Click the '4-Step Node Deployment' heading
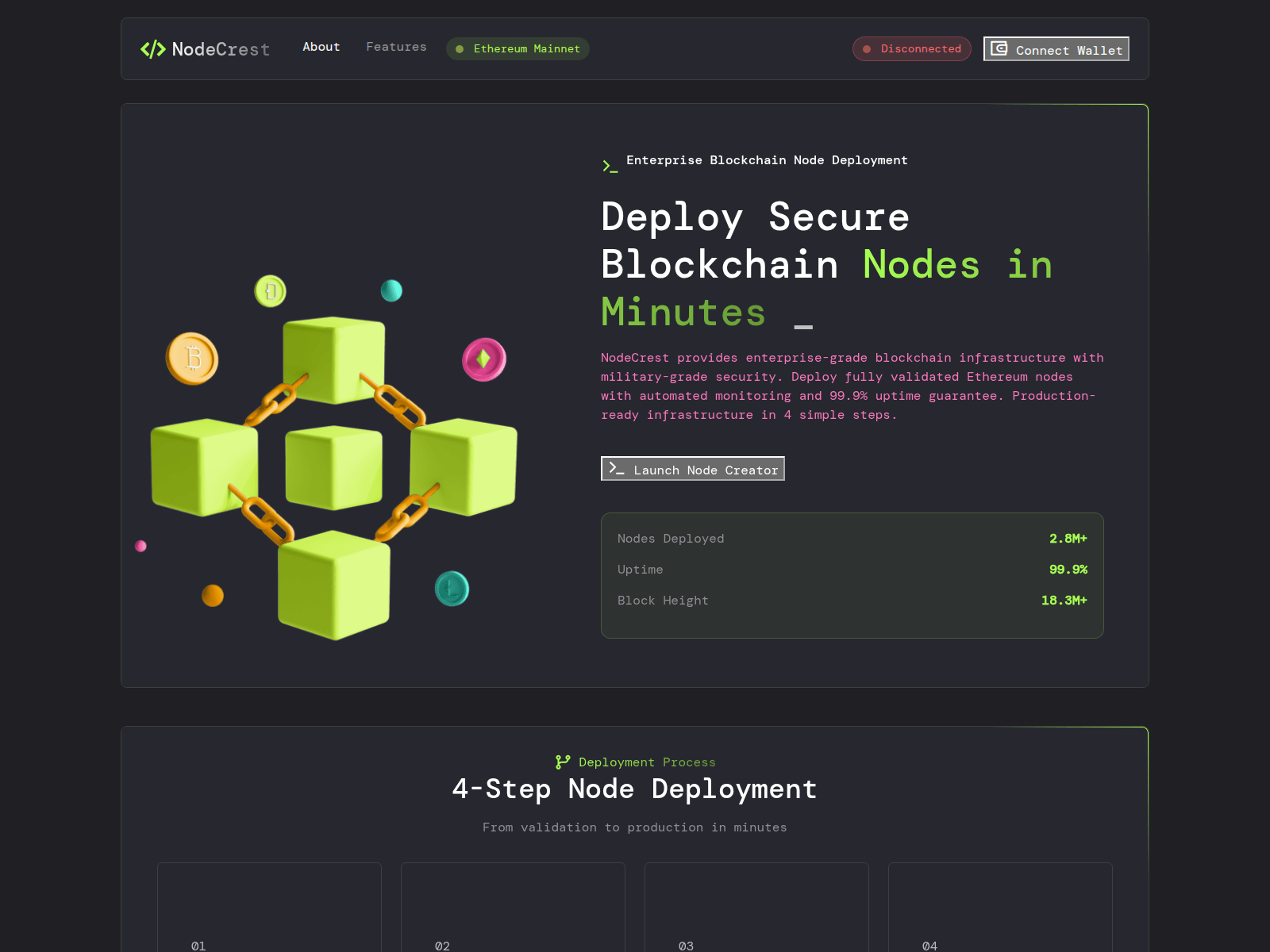The image size is (1270, 952). point(635,789)
